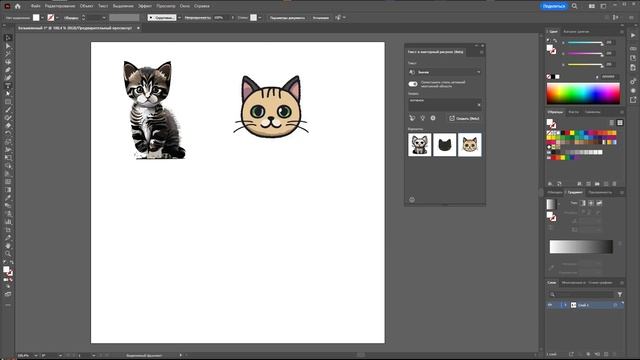Select linear gradient type button

pyautogui.click(x=583, y=203)
